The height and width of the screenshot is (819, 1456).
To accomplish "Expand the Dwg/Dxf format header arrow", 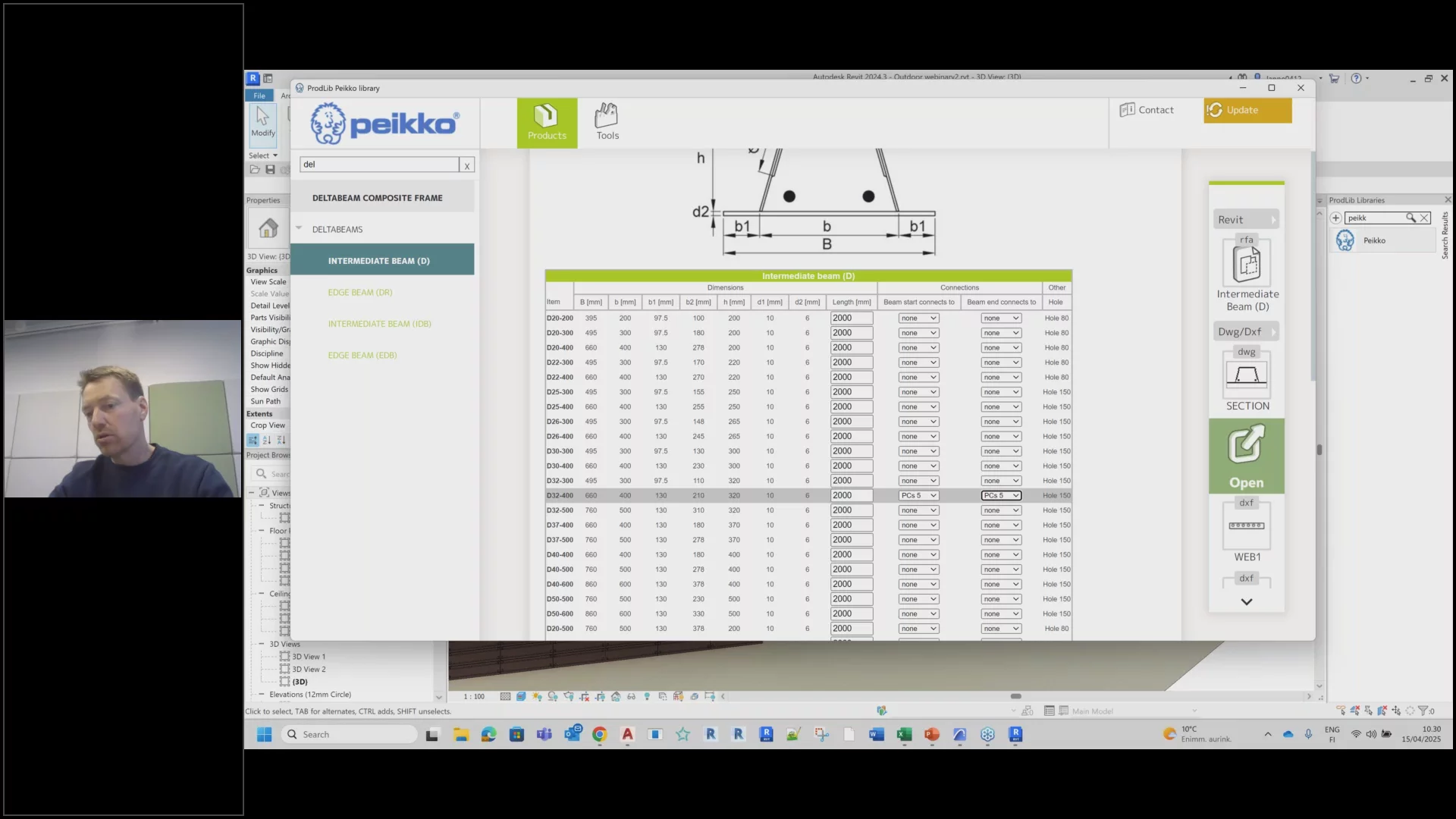I will pos(1273,331).
